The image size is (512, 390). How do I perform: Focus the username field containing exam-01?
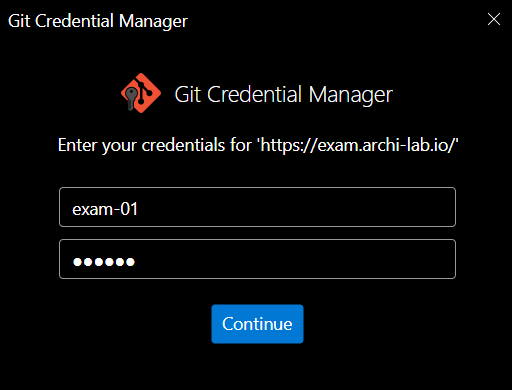click(x=257, y=207)
